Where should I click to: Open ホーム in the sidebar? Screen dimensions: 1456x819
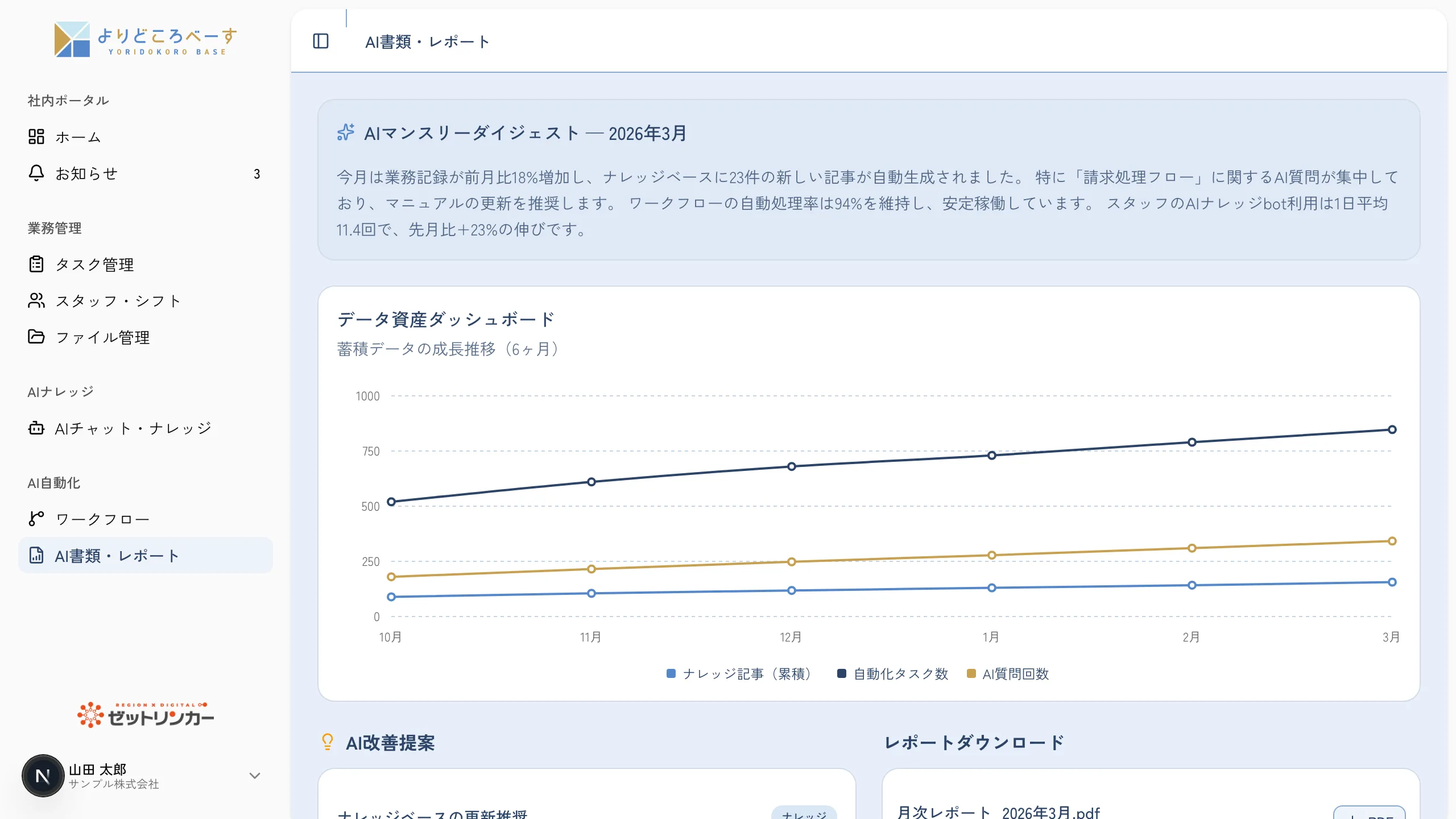(146, 136)
